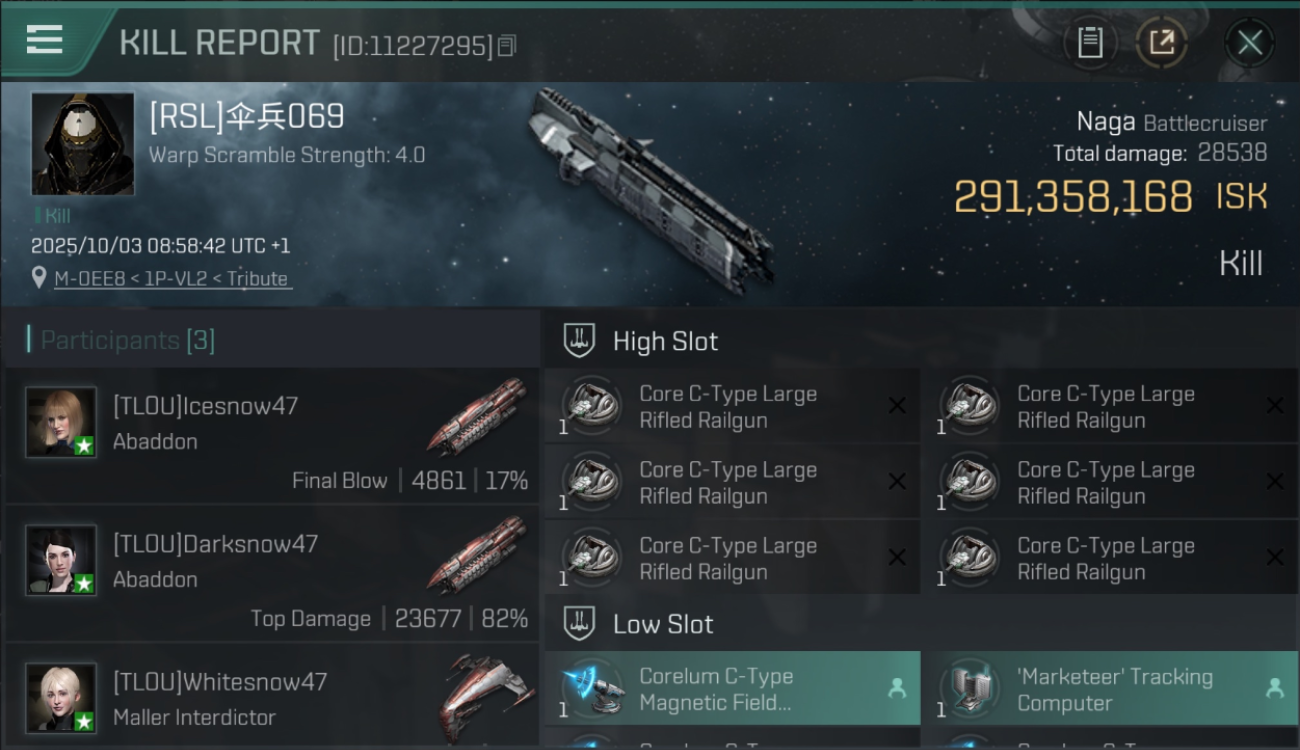This screenshot has height=750, width=1300.
Task: Click Icesnow47 participant name
Action: click(x=205, y=406)
